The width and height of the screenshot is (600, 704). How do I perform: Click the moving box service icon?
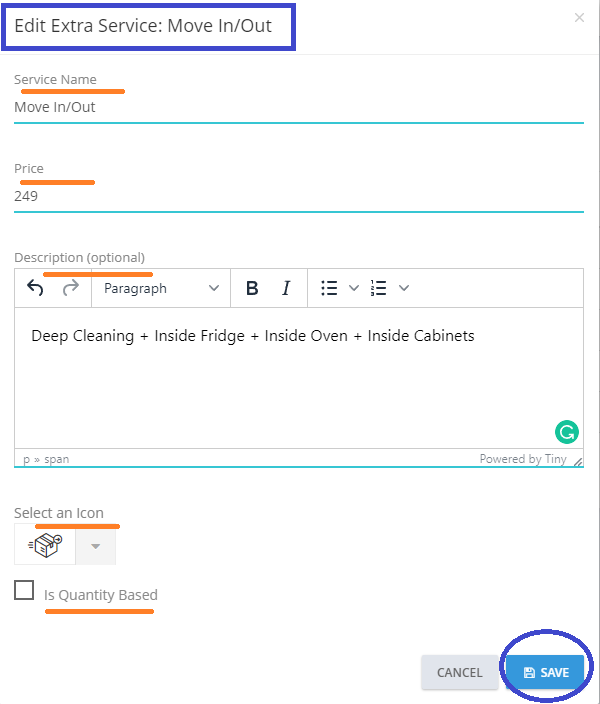[46, 546]
